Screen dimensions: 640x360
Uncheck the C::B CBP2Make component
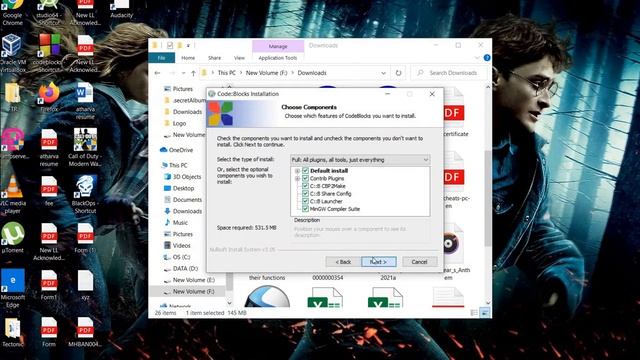click(305, 186)
